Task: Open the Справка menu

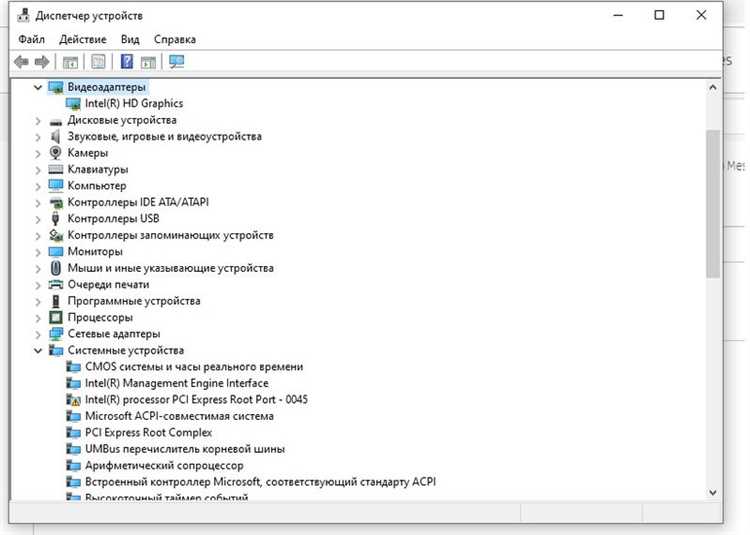Action: click(x=175, y=39)
